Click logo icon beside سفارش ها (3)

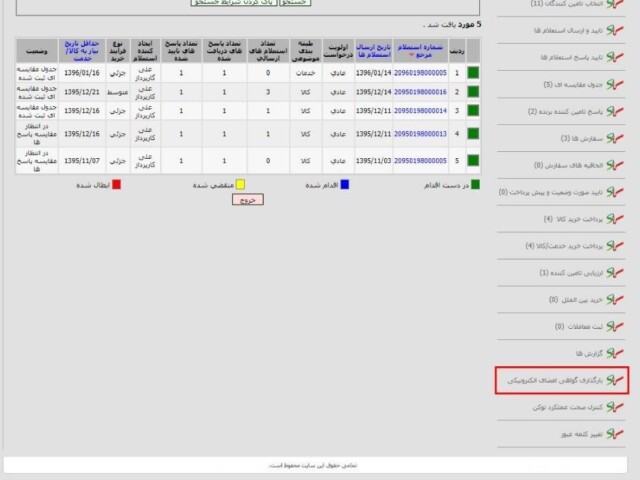[x=617, y=139]
